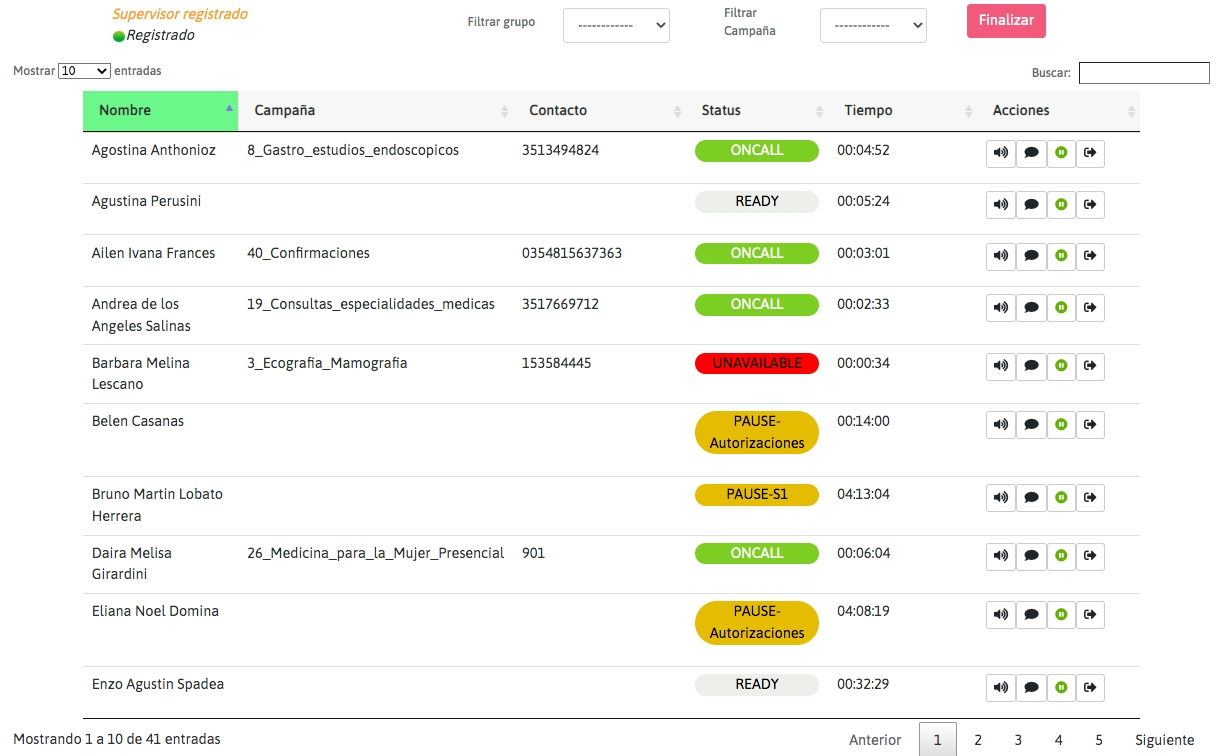
Task: Toggle pause for agent Andrea de los Angeles Salinas
Action: (1061, 307)
